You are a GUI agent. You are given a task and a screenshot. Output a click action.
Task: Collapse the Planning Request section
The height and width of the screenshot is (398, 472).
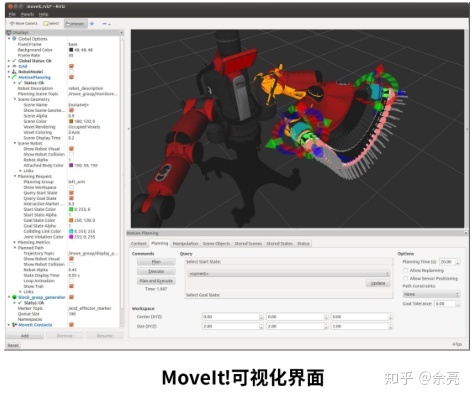tap(15, 176)
